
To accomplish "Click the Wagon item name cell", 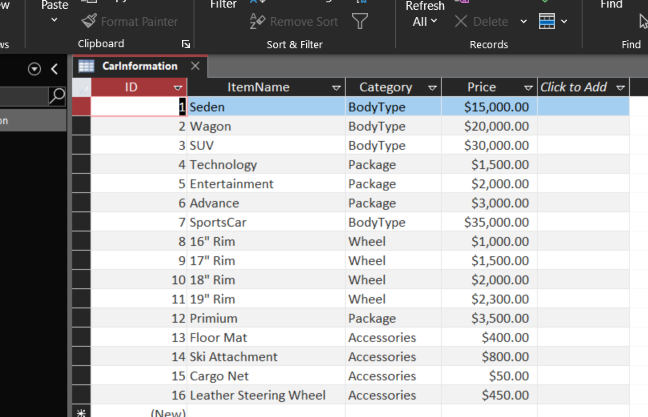I will [266, 126].
